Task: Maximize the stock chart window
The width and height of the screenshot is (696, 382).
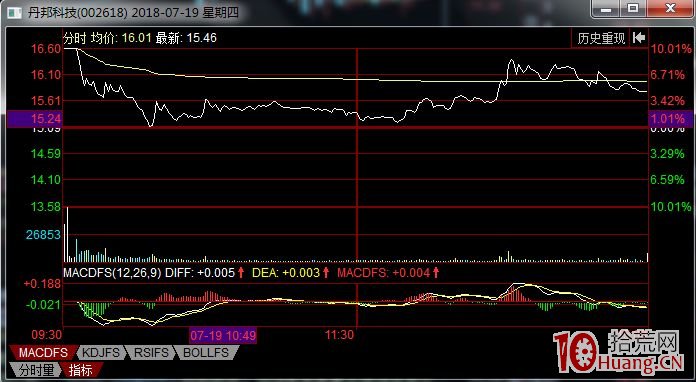Action: [633, 8]
